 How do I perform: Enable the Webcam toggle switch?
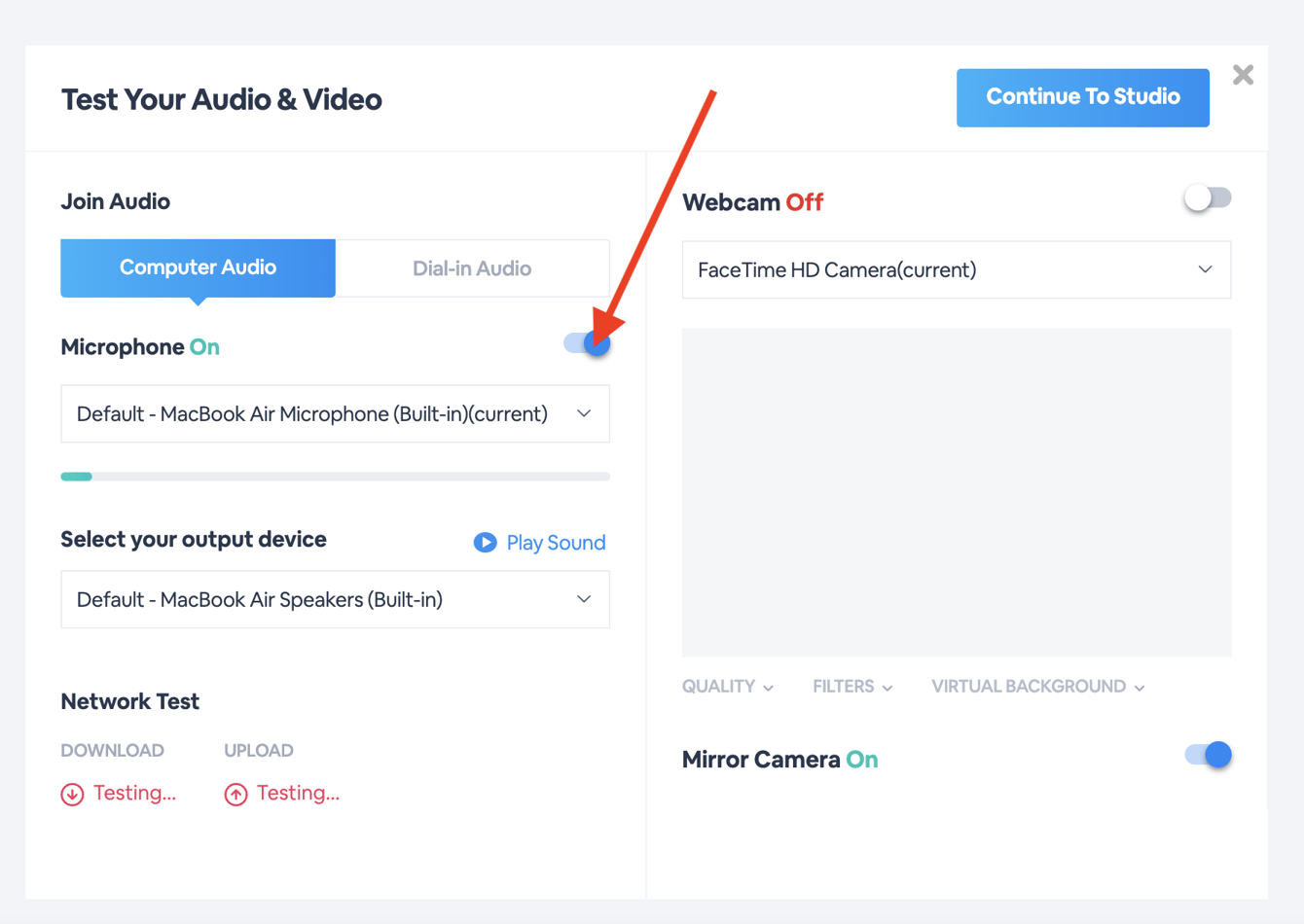(x=1208, y=198)
